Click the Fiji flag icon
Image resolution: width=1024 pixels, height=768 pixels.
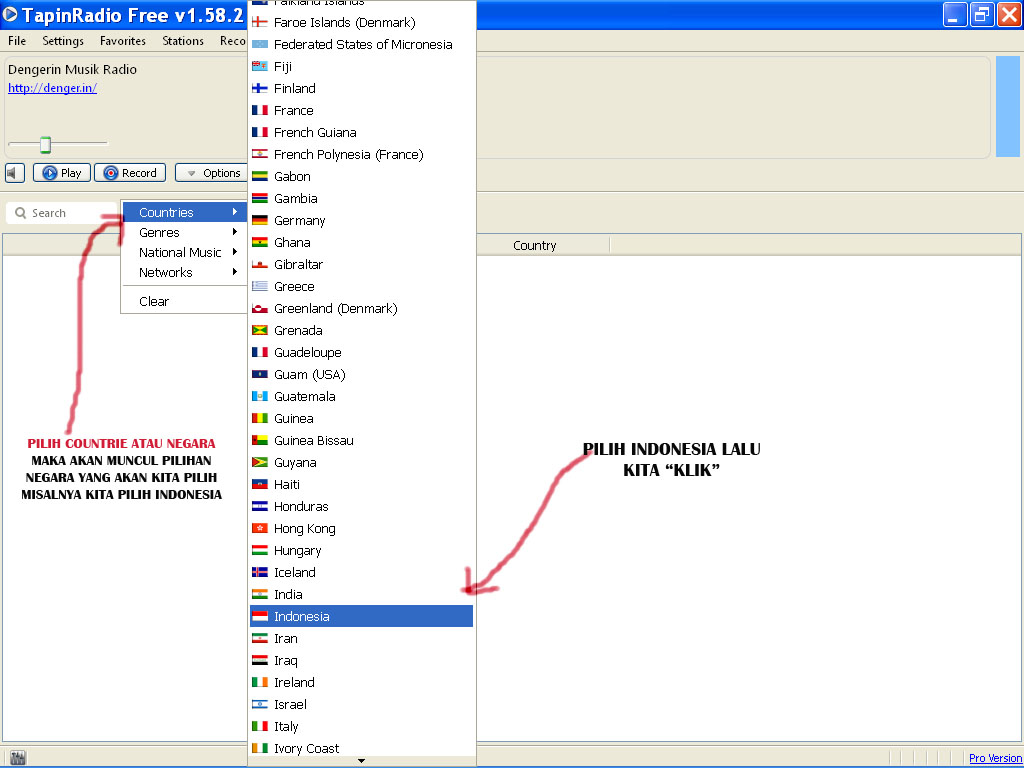click(x=260, y=67)
